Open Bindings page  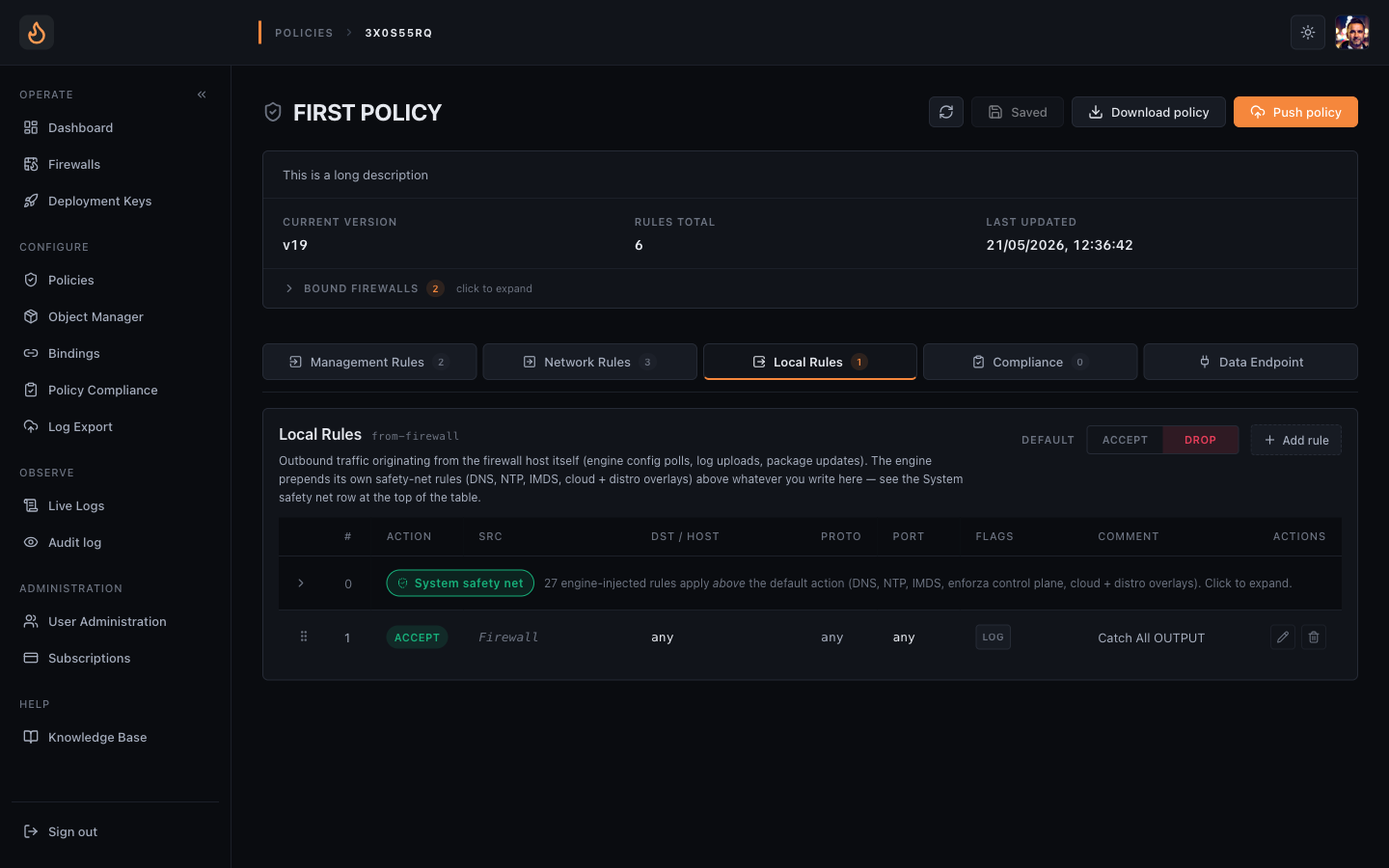click(115, 353)
